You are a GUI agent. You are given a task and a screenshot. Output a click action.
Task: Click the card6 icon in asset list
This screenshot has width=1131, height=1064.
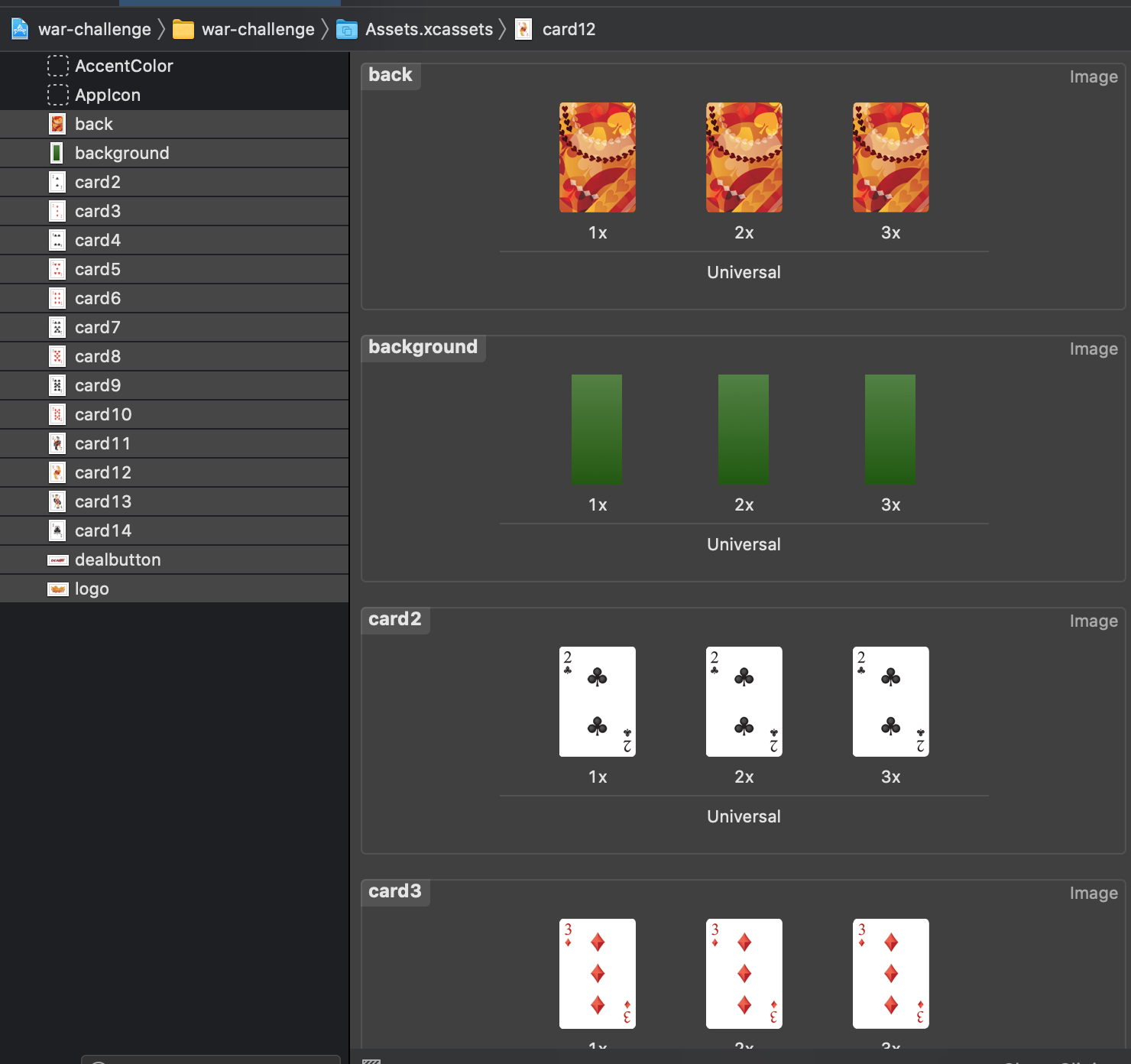point(57,298)
